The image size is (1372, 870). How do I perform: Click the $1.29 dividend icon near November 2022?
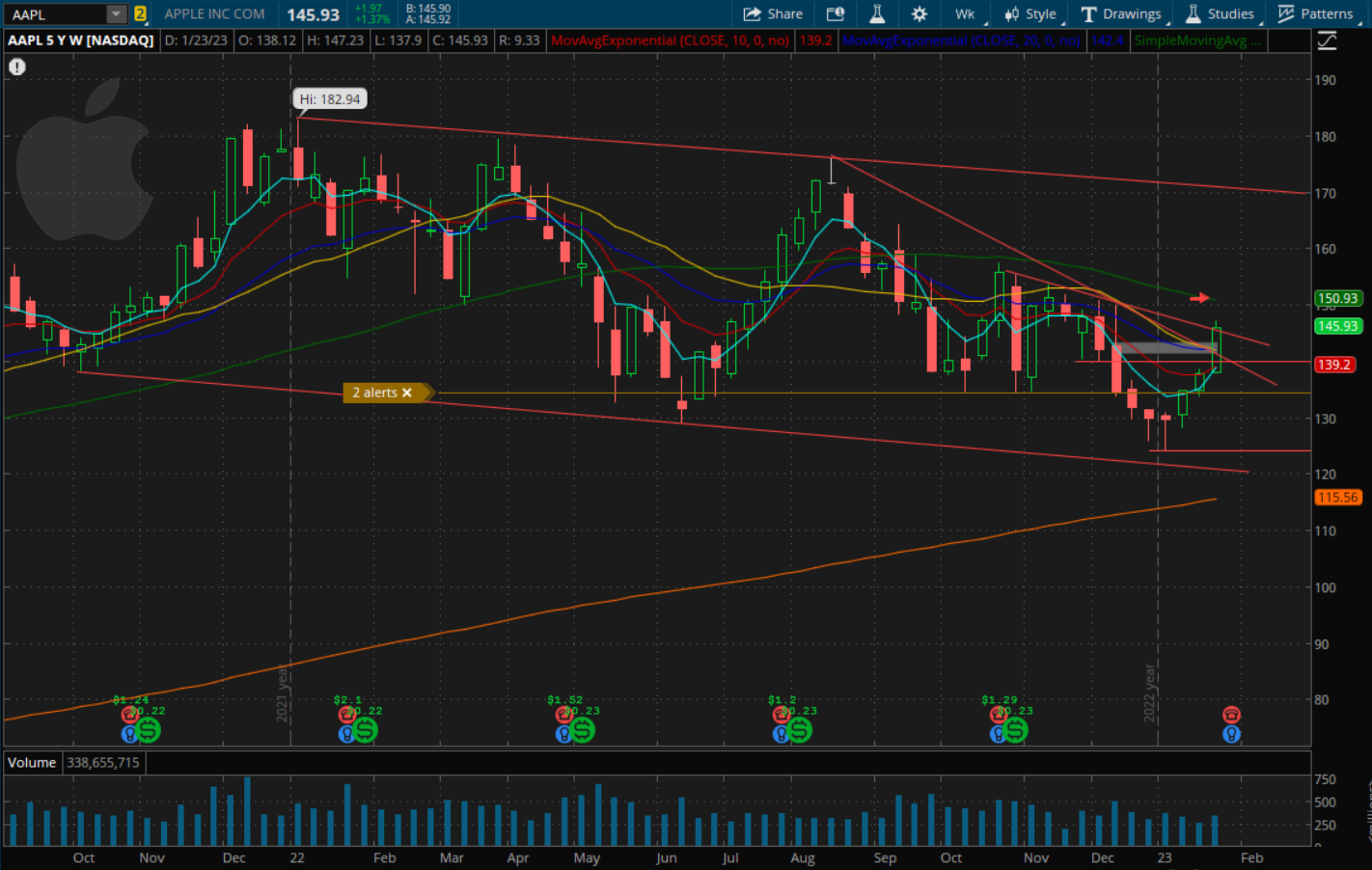coord(1015,731)
